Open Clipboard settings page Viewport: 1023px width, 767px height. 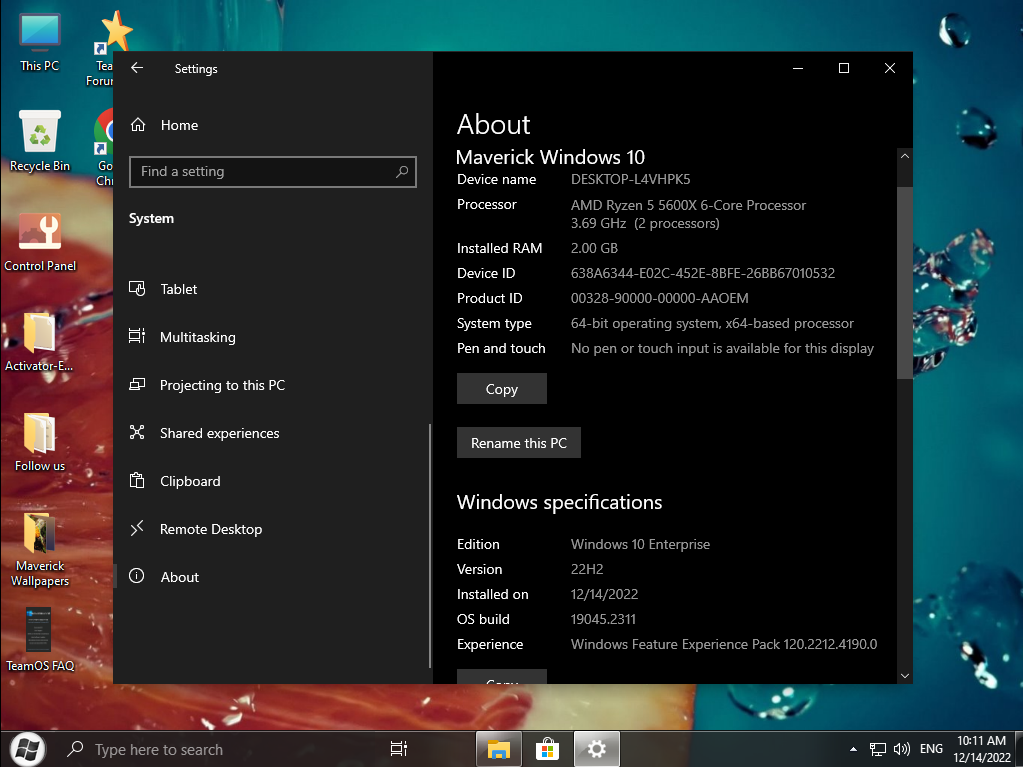coord(189,481)
